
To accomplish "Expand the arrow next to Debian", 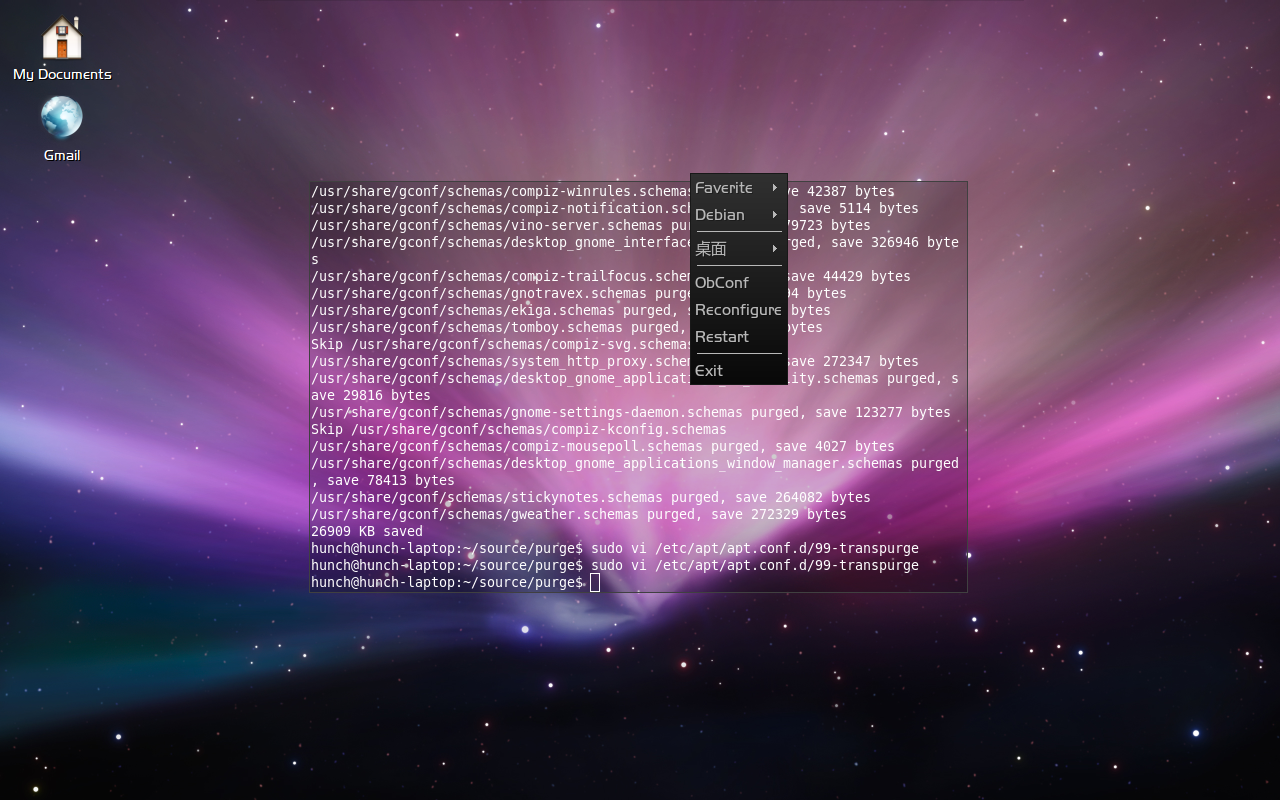I will [775, 215].
